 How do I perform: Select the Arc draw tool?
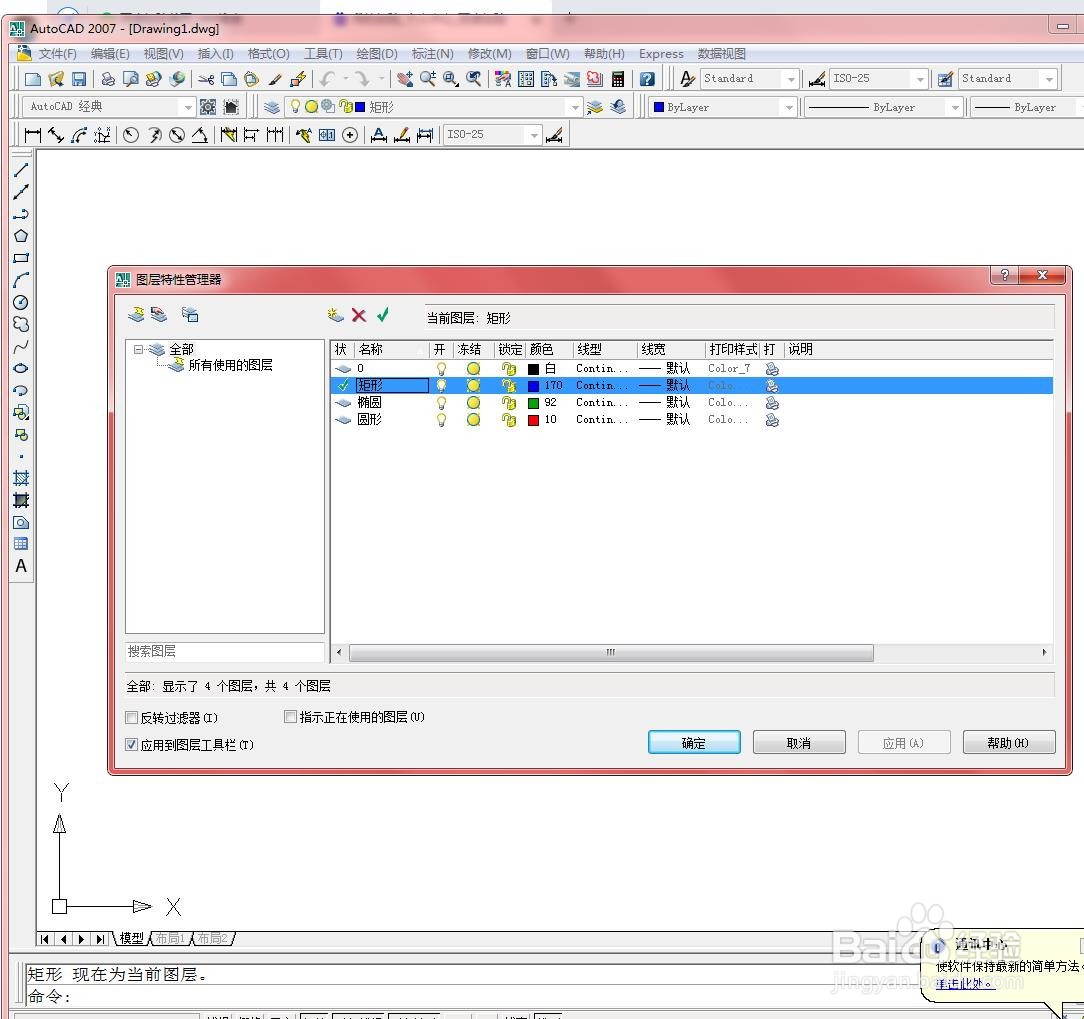(x=21, y=280)
